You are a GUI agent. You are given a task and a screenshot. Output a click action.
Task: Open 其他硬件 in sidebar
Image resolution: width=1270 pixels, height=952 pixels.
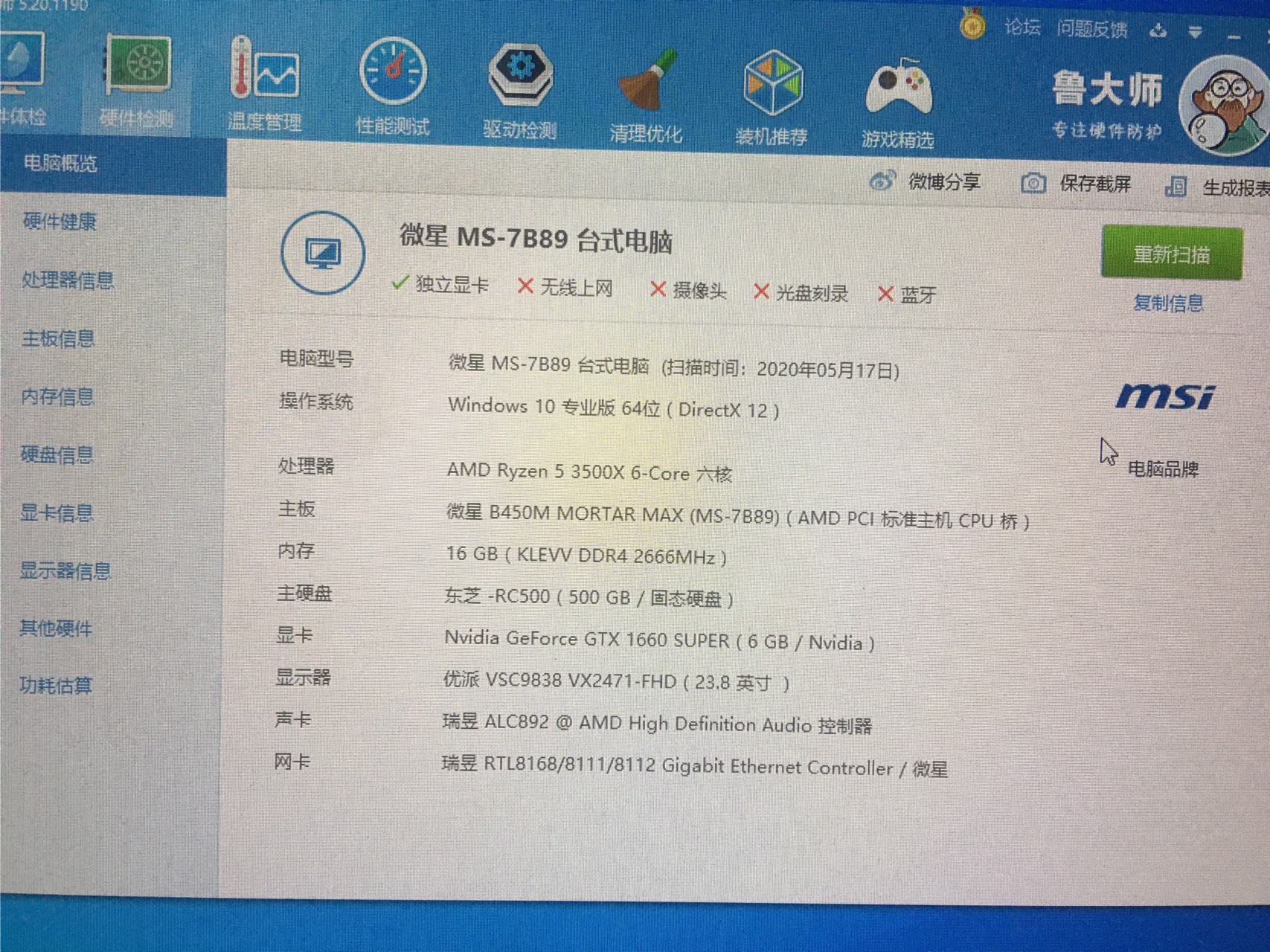click(x=56, y=628)
